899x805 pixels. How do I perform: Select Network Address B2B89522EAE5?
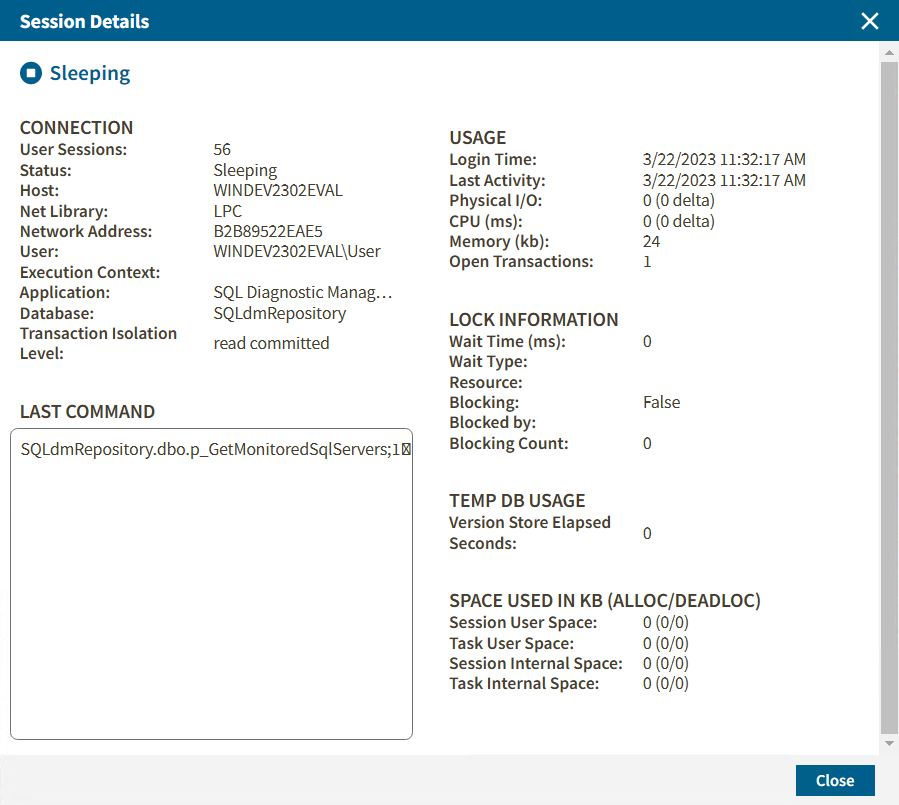268,231
